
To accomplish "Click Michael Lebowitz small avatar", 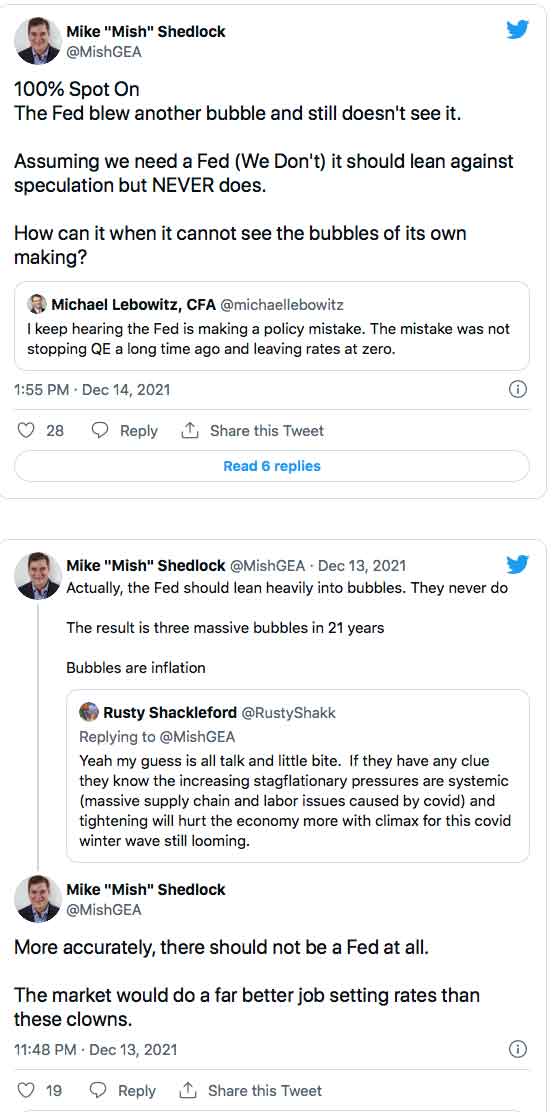I will [x=36, y=305].
